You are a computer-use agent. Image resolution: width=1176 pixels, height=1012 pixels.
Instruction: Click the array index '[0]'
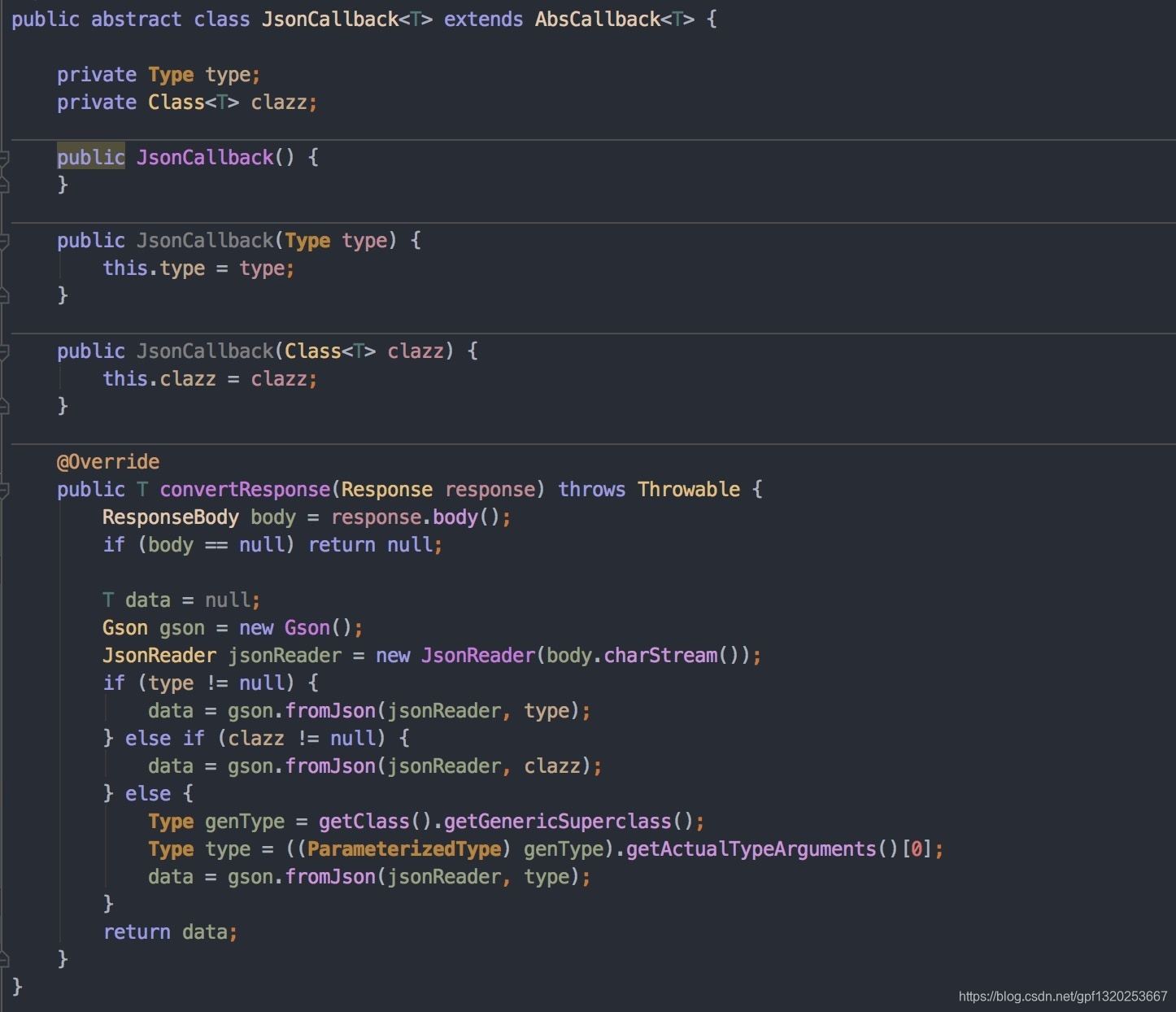coord(917,848)
